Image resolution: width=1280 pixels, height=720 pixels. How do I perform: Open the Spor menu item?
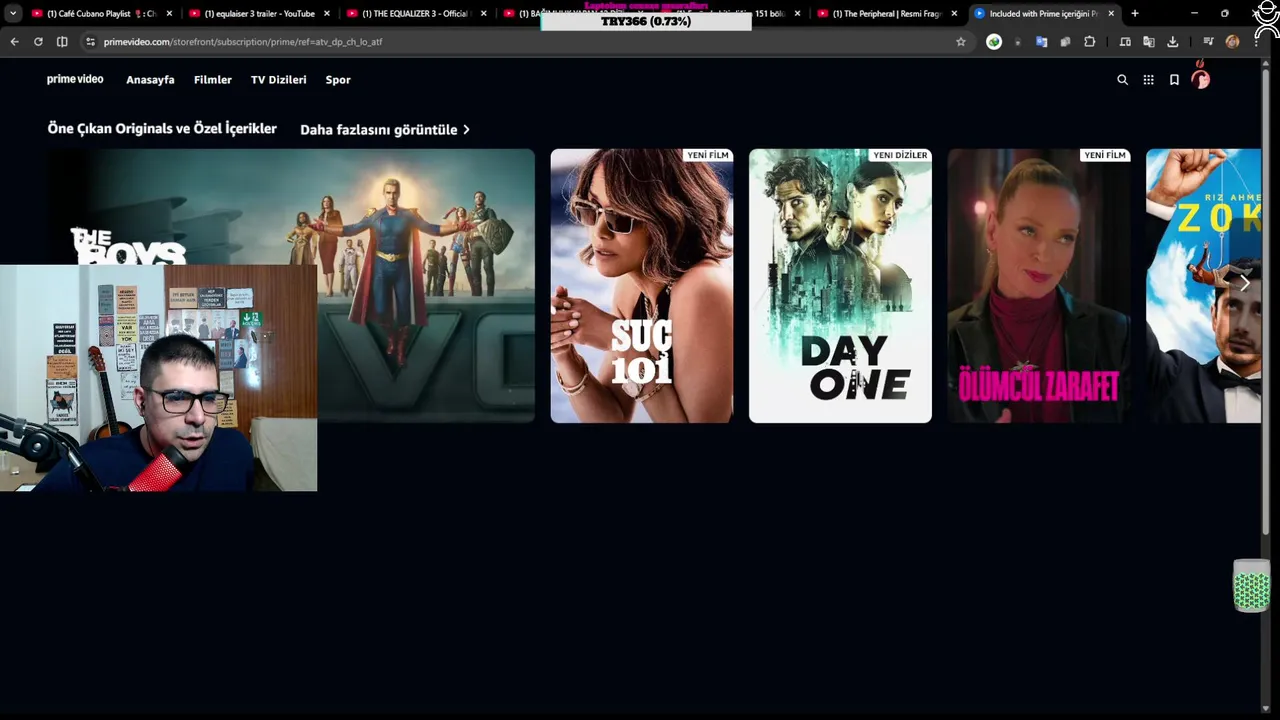(x=338, y=80)
